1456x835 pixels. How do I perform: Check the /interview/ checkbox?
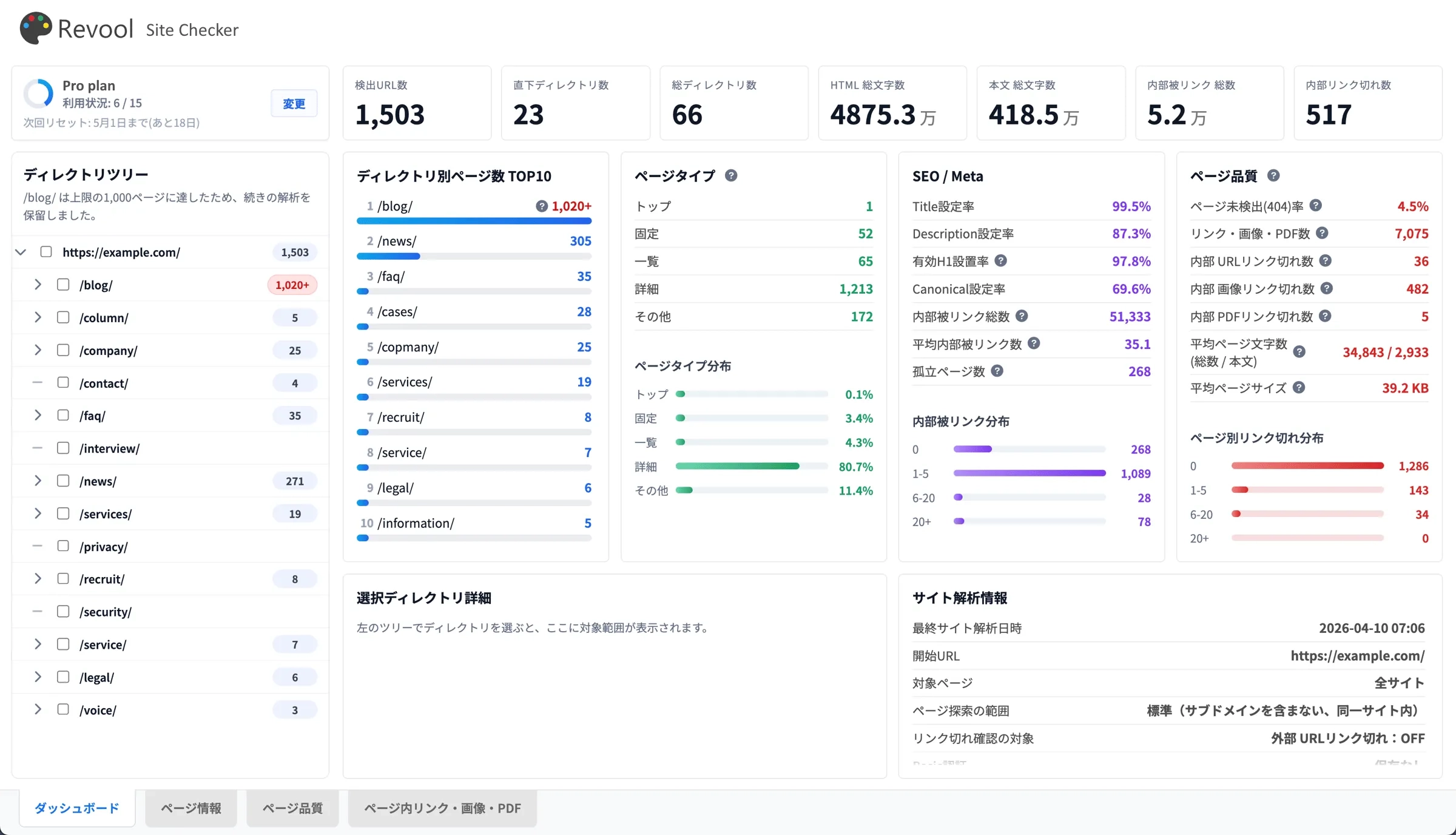[x=63, y=448]
